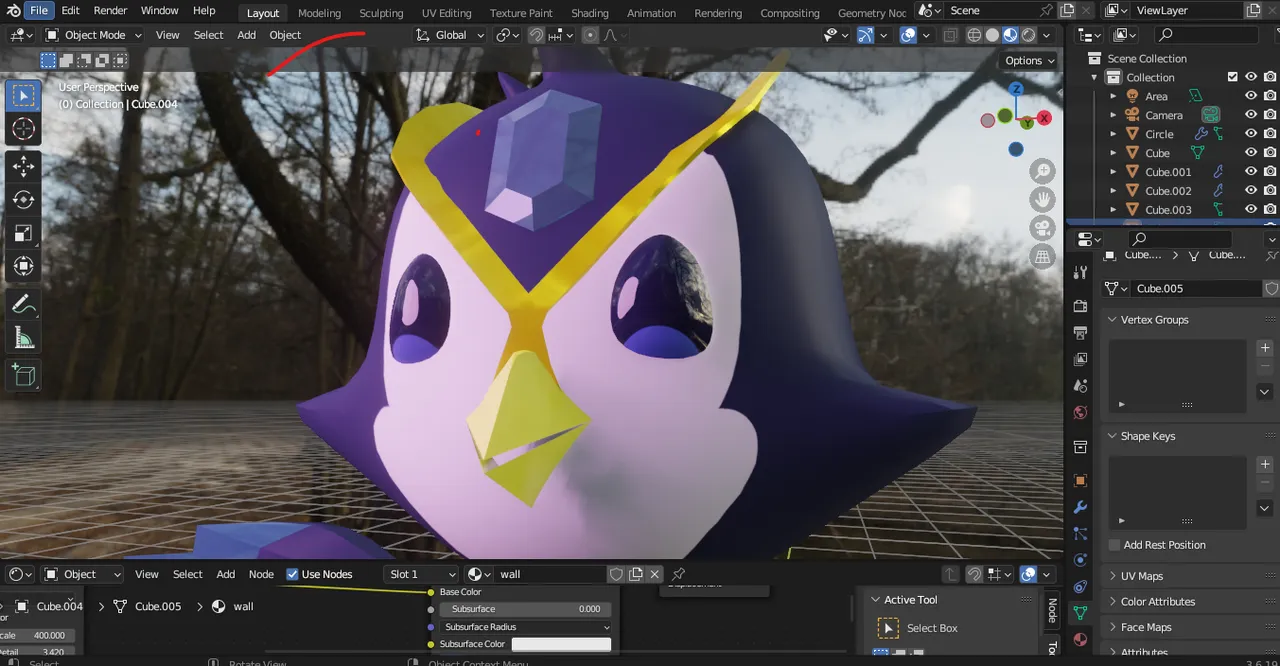Click the pan view hand icon
Viewport: 1280px width, 666px height.
coord(1043,199)
